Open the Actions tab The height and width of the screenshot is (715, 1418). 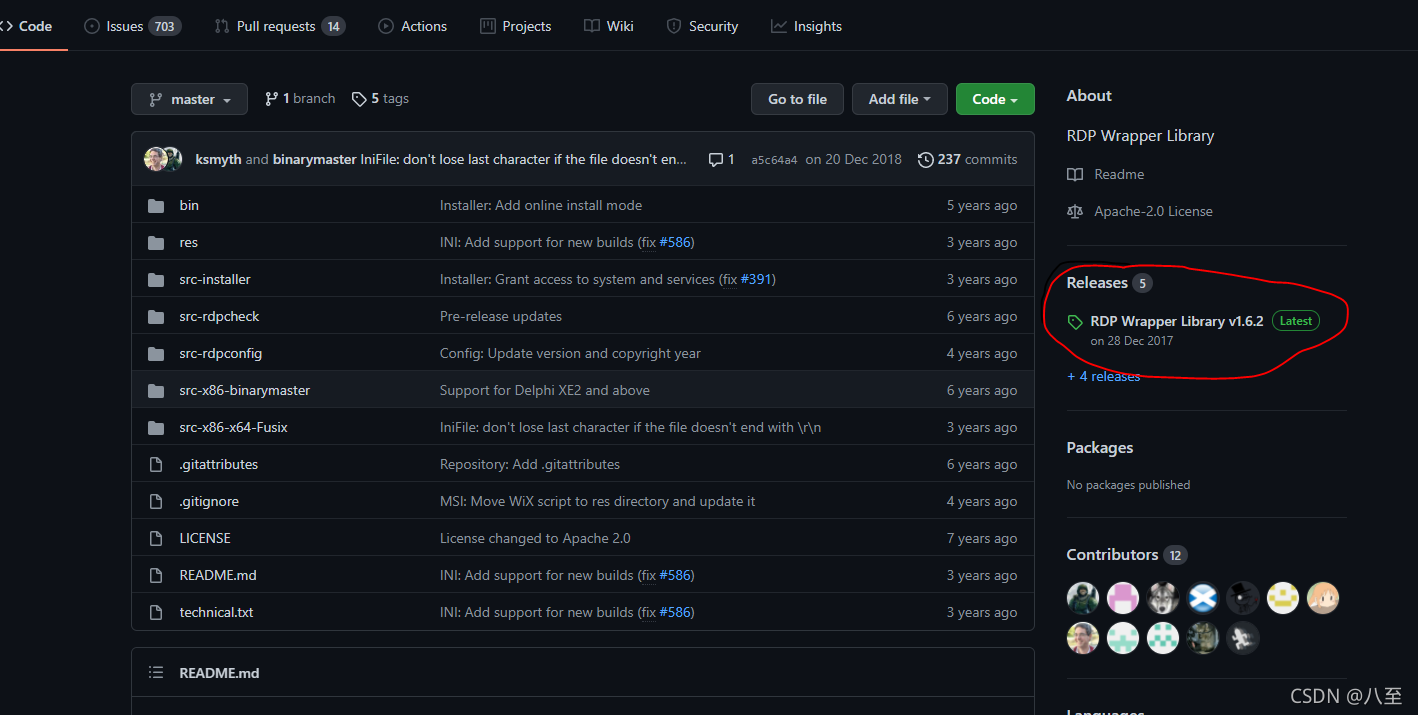pyautogui.click(x=412, y=26)
